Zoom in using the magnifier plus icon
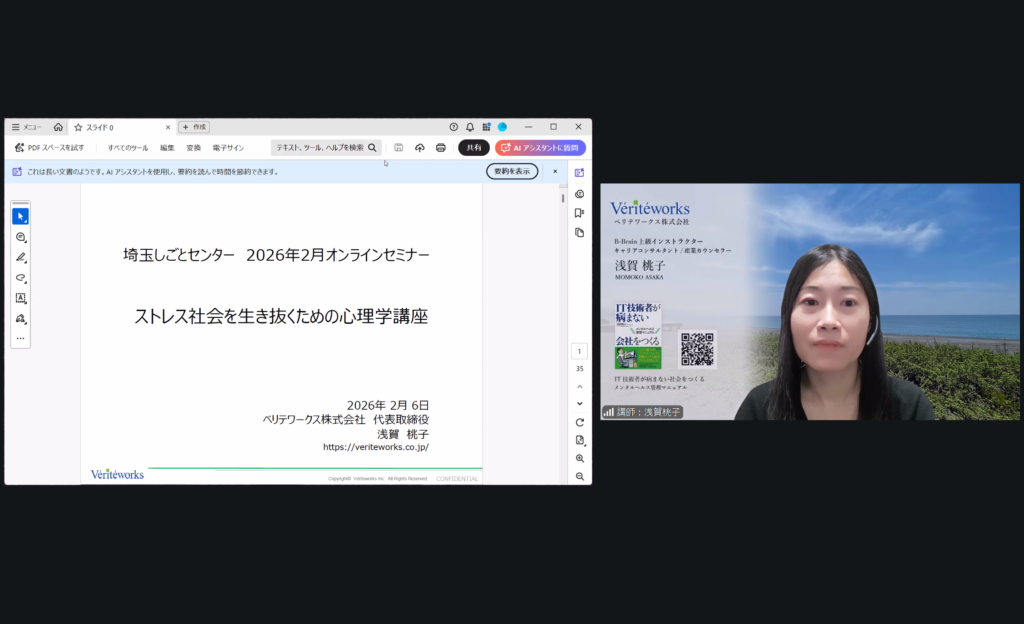The image size is (1024, 624). pyautogui.click(x=579, y=458)
